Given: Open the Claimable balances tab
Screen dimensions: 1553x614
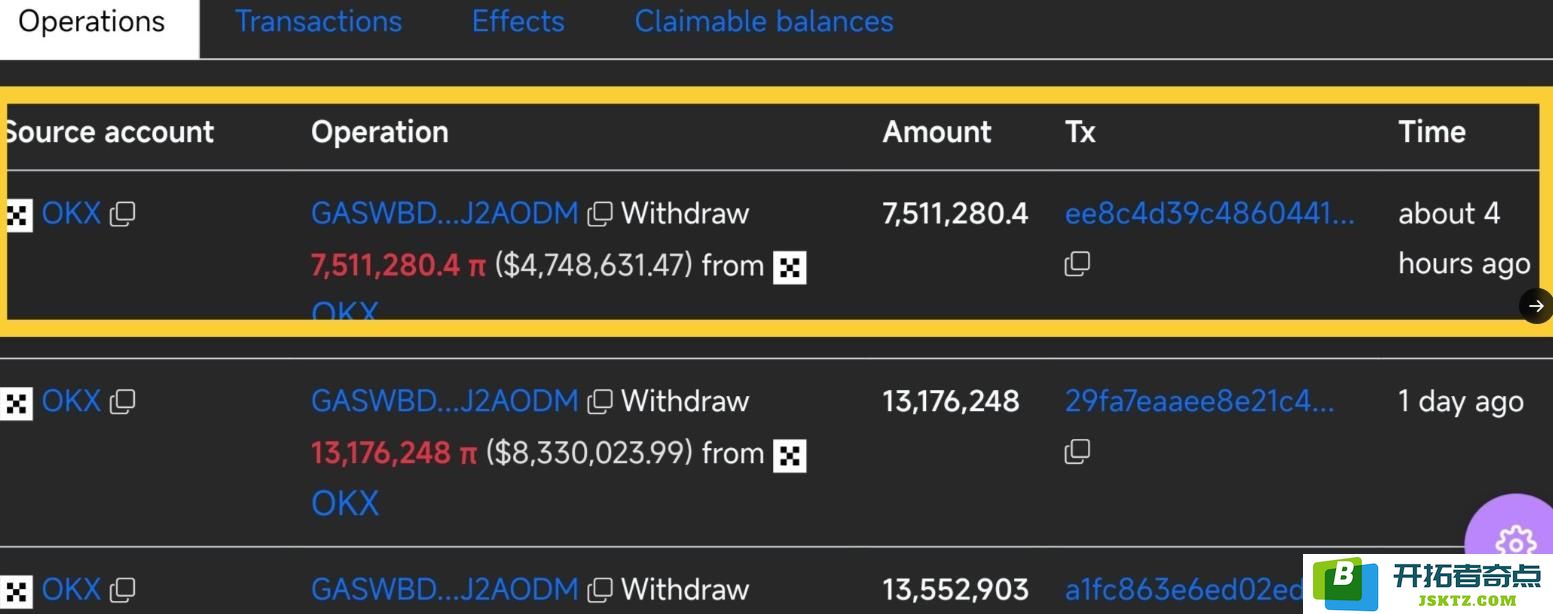Looking at the screenshot, I should [764, 21].
